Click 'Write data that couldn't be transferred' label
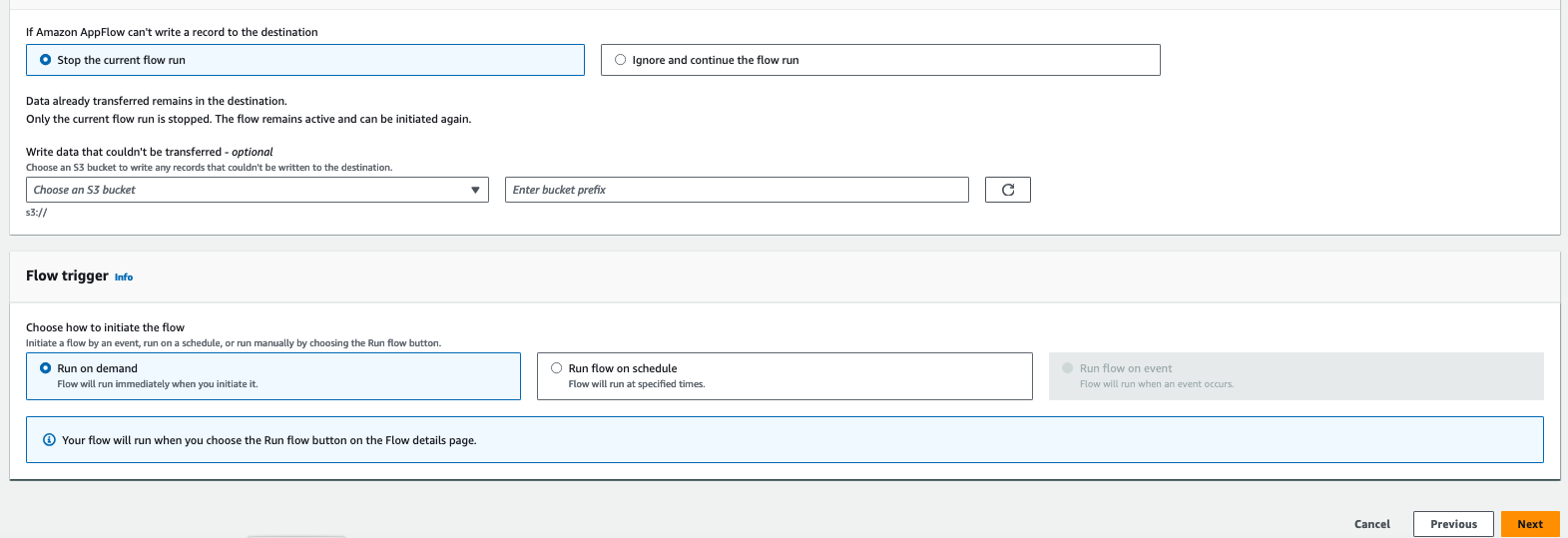The image size is (1568, 538). coord(124,152)
